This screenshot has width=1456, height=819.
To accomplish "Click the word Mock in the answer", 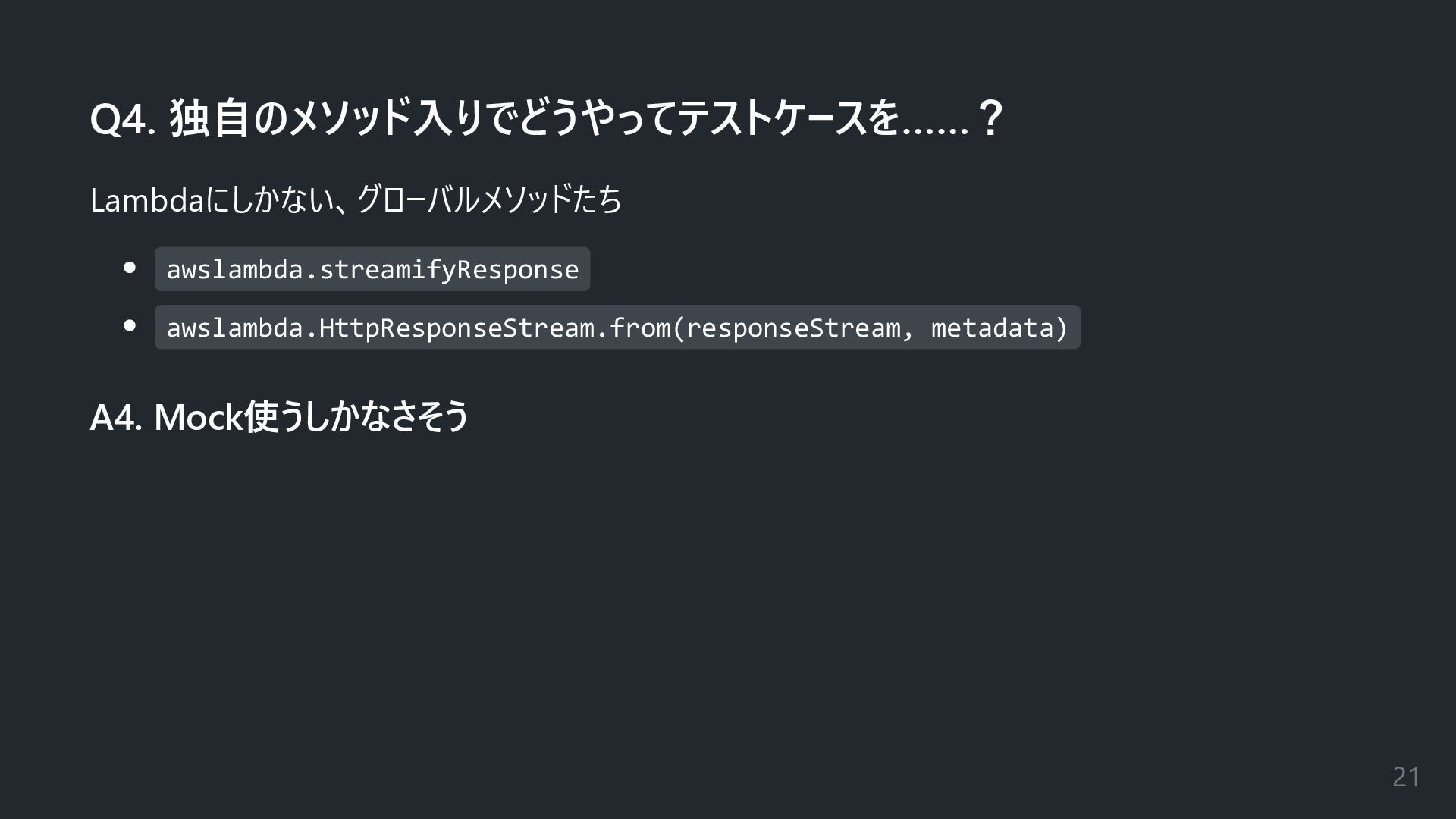I will (x=199, y=416).
